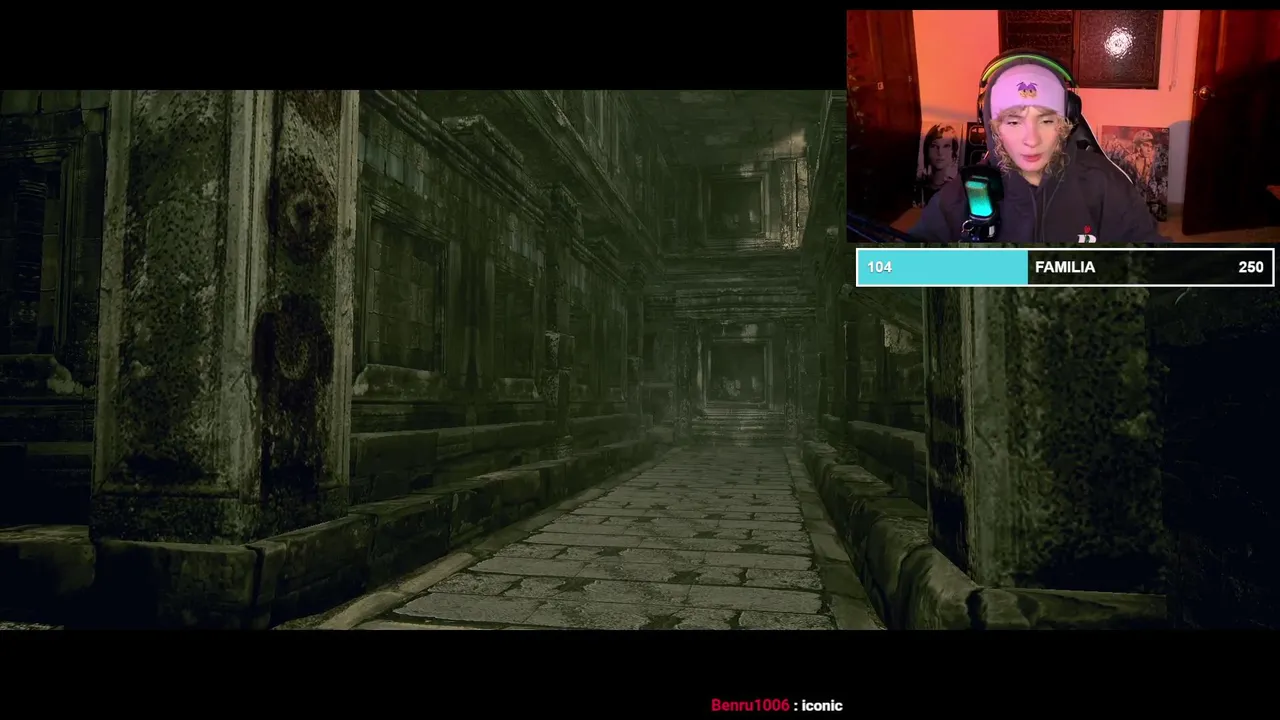Image resolution: width=1280 pixels, height=720 pixels.
Task: Click the username Benru1006 in chat
Action: point(750,705)
